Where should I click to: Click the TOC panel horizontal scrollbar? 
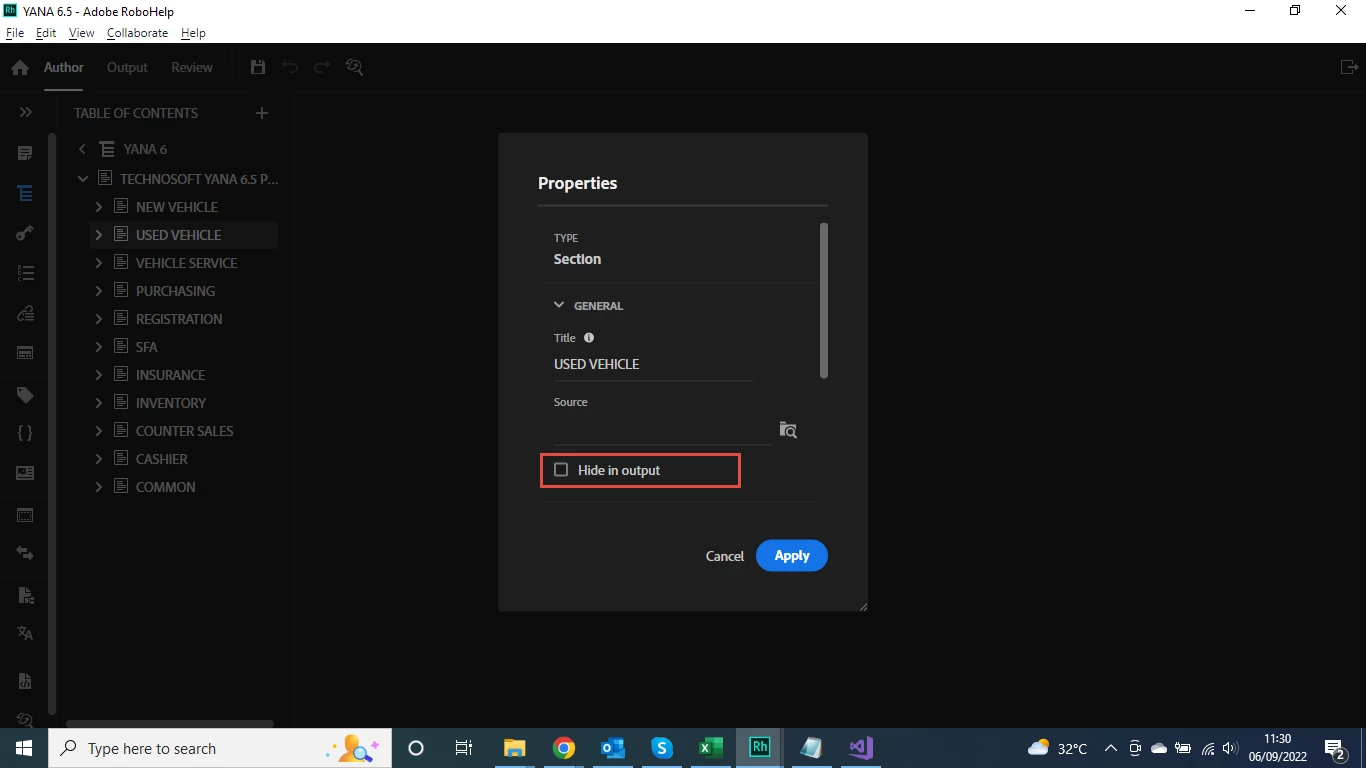point(170,724)
